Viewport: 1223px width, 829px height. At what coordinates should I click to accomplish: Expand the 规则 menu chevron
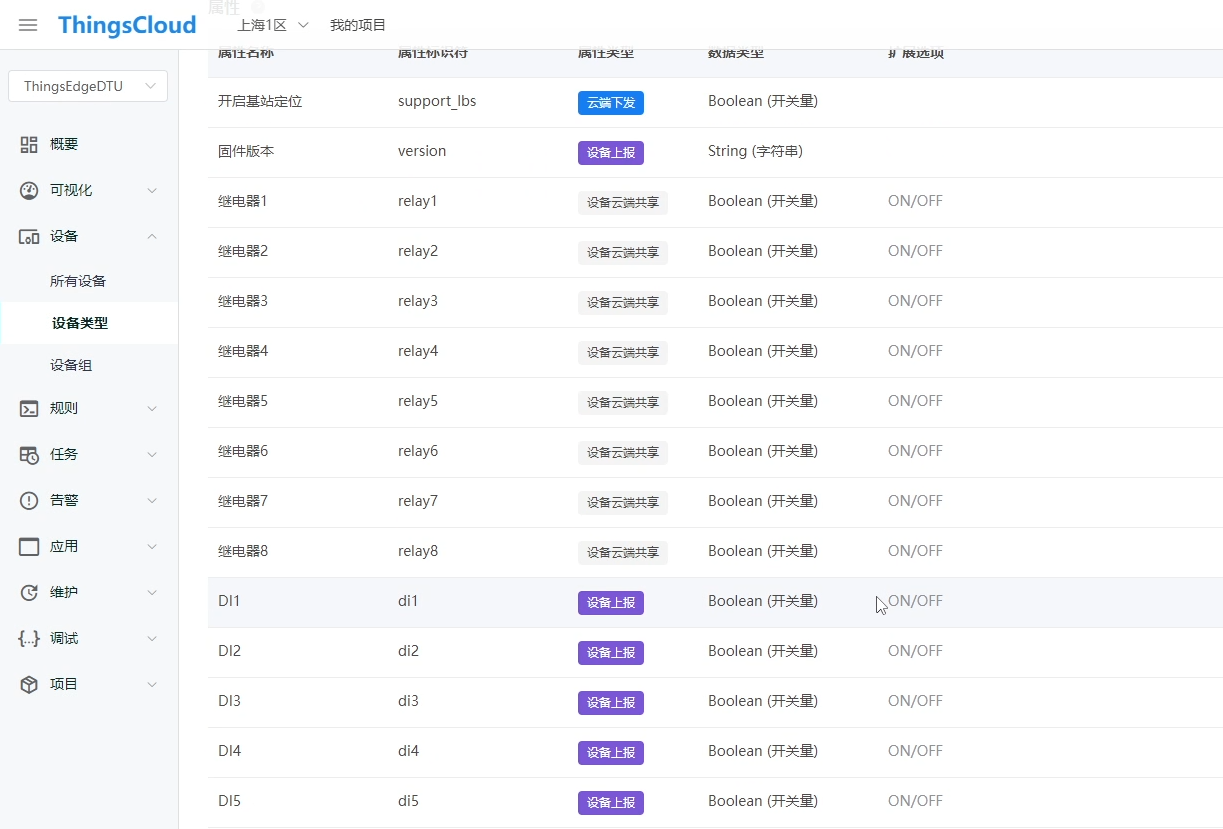(152, 408)
